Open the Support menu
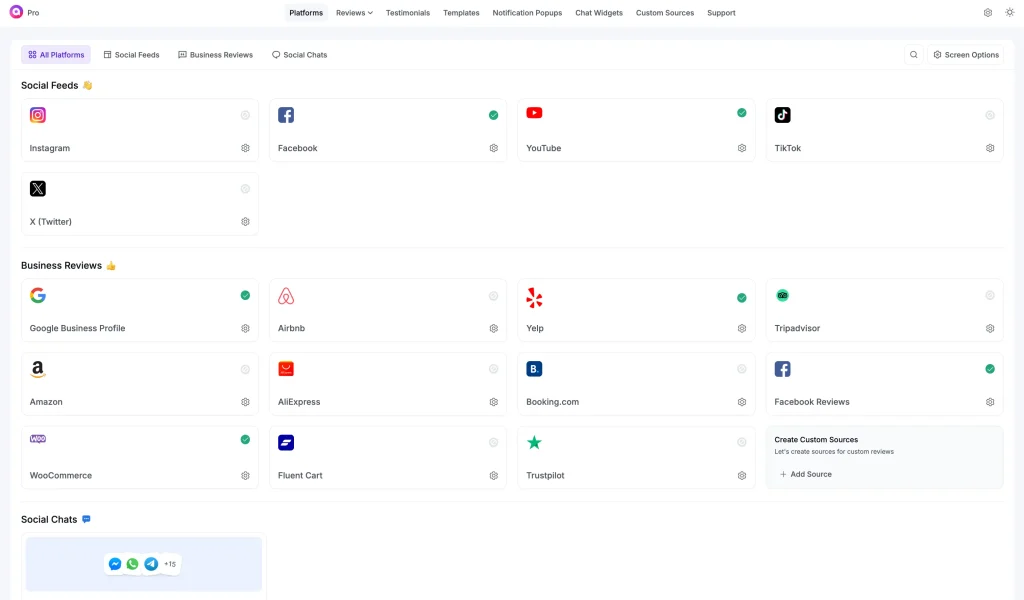1024x600 pixels. [x=721, y=12]
